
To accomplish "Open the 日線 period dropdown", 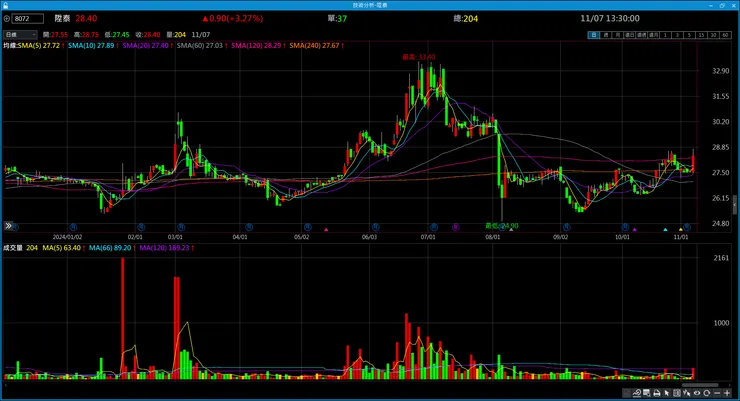I will pyautogui.click(x=20, y=34).
